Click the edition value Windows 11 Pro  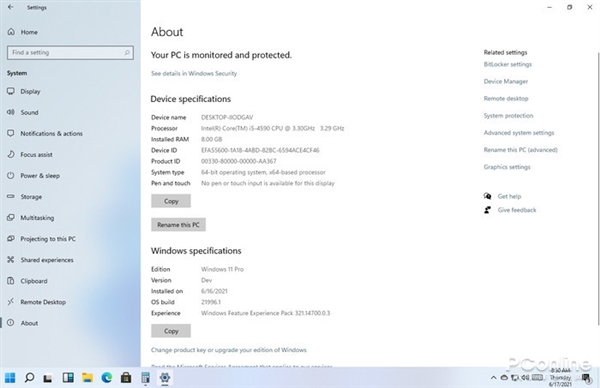point(222,269)
